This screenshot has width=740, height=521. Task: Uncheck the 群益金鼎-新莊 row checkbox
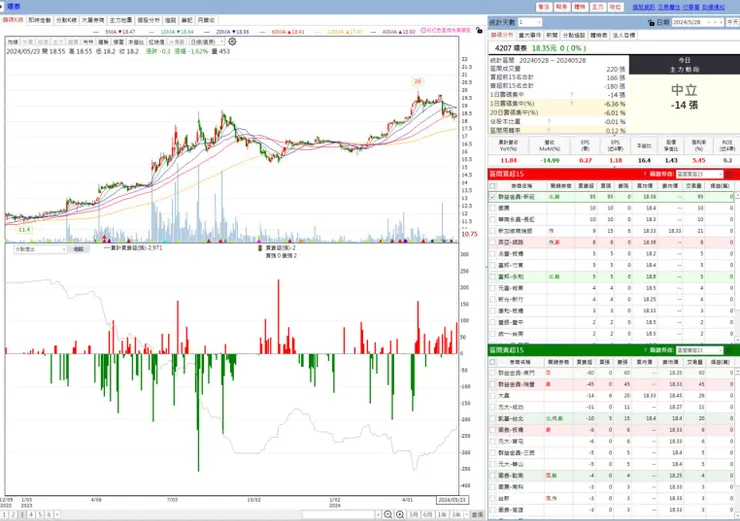493,196
